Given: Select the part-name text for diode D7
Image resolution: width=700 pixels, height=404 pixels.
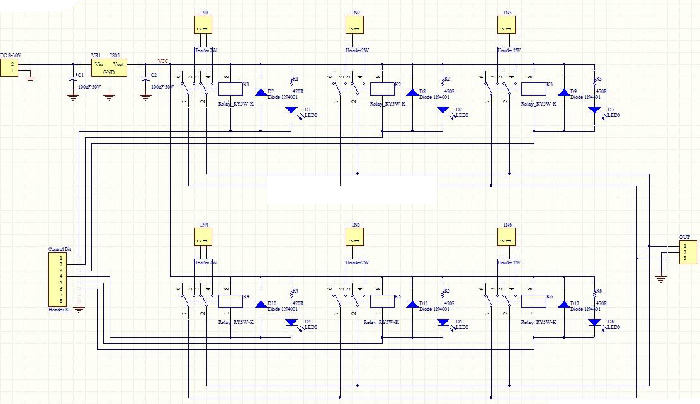Looking at the screenshot, I should 283,97.
